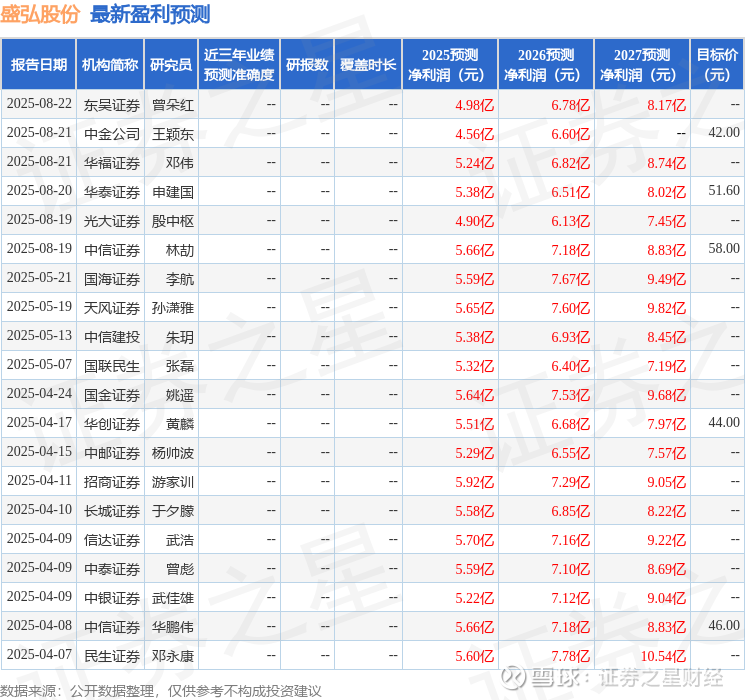Viewport: 745px width, 700px height.
Task: Click researcher name 于夕朦
Action: (x=172, y=511)
